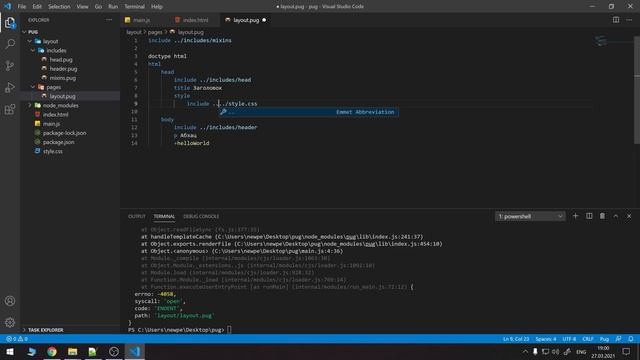Click pages in the breadcrumb
Viewport: 640px width, 360px height.
(x=155, y=32)
